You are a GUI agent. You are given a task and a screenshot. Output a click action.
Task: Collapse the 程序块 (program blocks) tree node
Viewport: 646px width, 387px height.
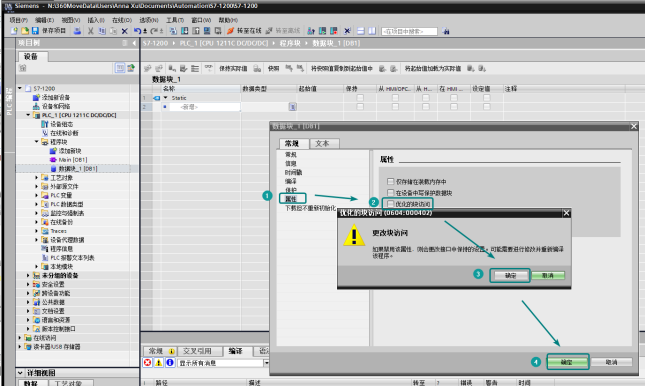click(36, 142)
